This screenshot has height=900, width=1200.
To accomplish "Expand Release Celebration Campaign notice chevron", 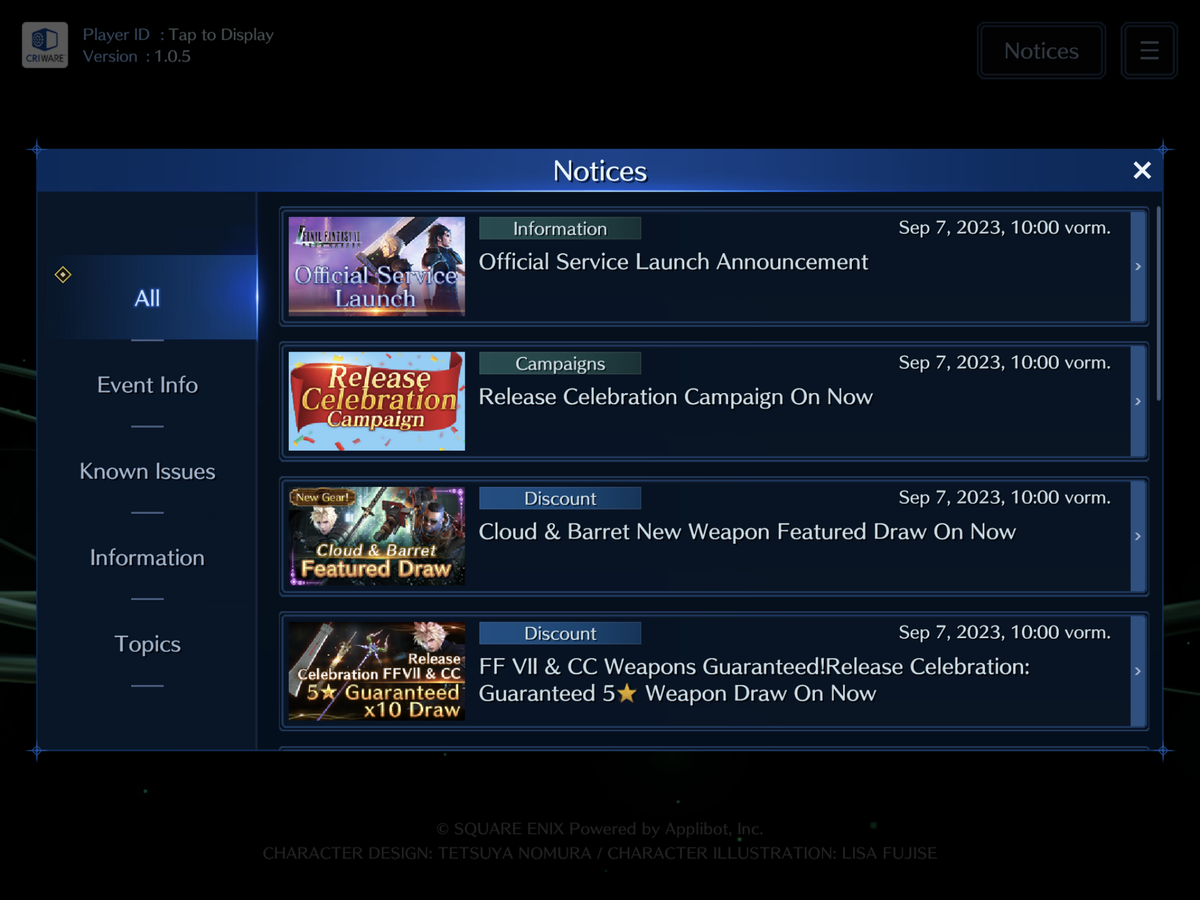I will coord(1138,401).
